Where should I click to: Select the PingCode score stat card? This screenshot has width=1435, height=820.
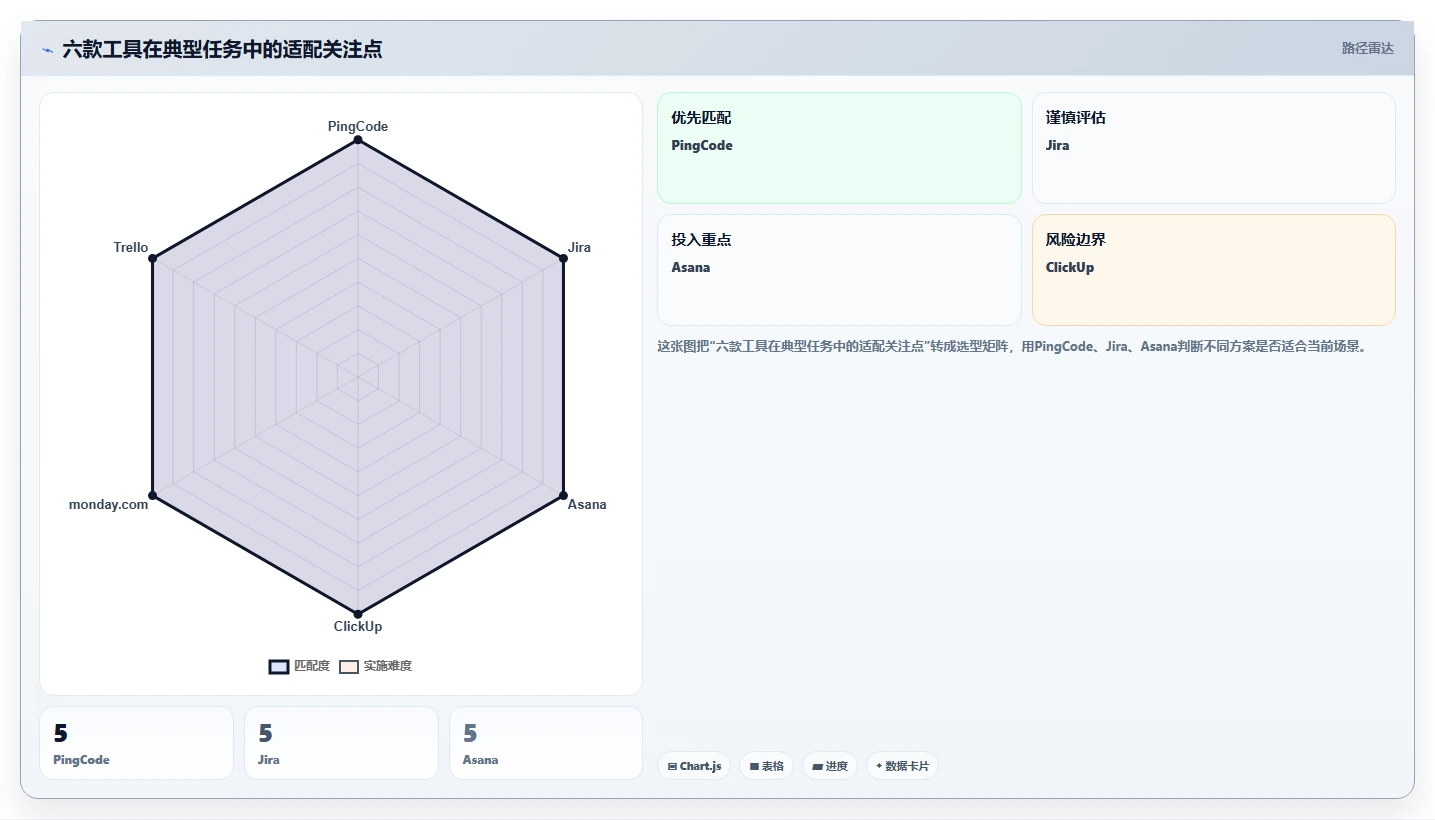tap(136, 743)
